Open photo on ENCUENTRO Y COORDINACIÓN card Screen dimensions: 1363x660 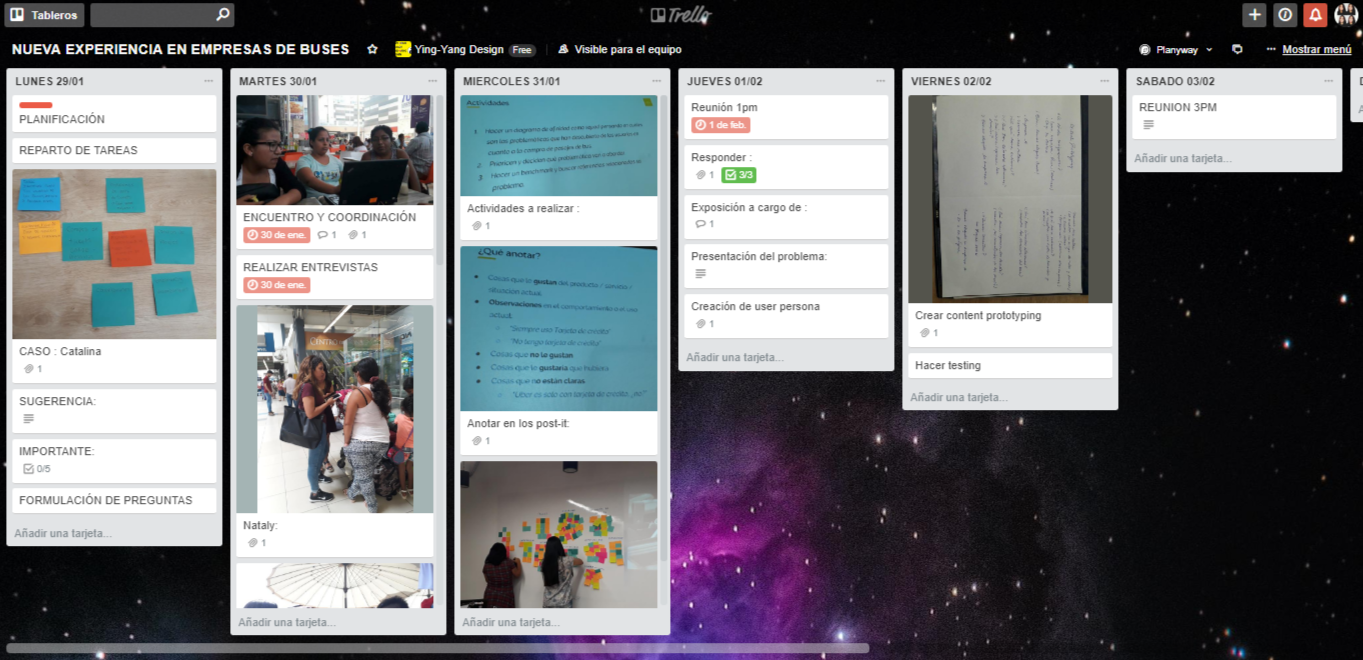[x=335, y=150]
